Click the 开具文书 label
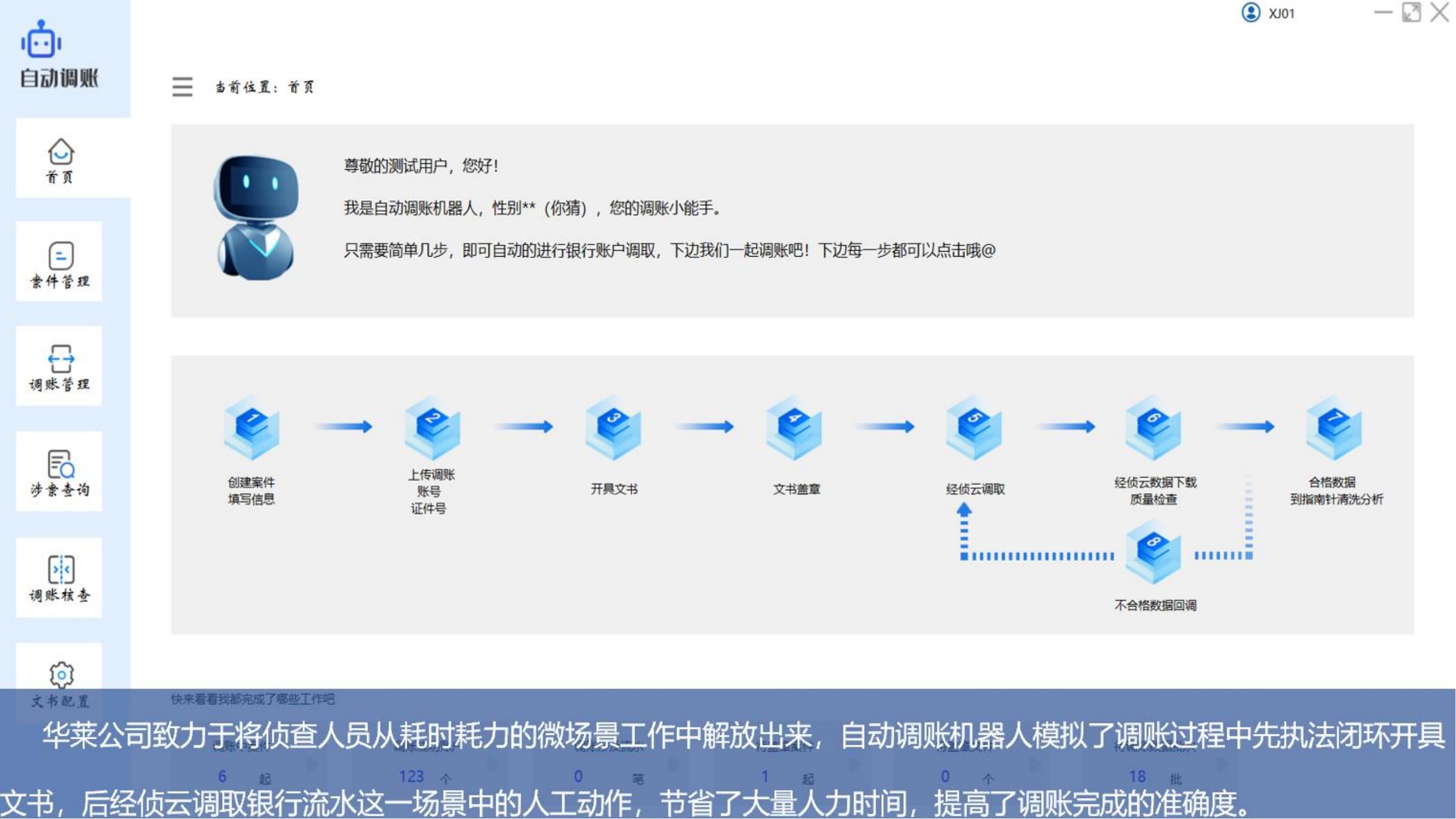The image size is (1456, 819). 614,489
